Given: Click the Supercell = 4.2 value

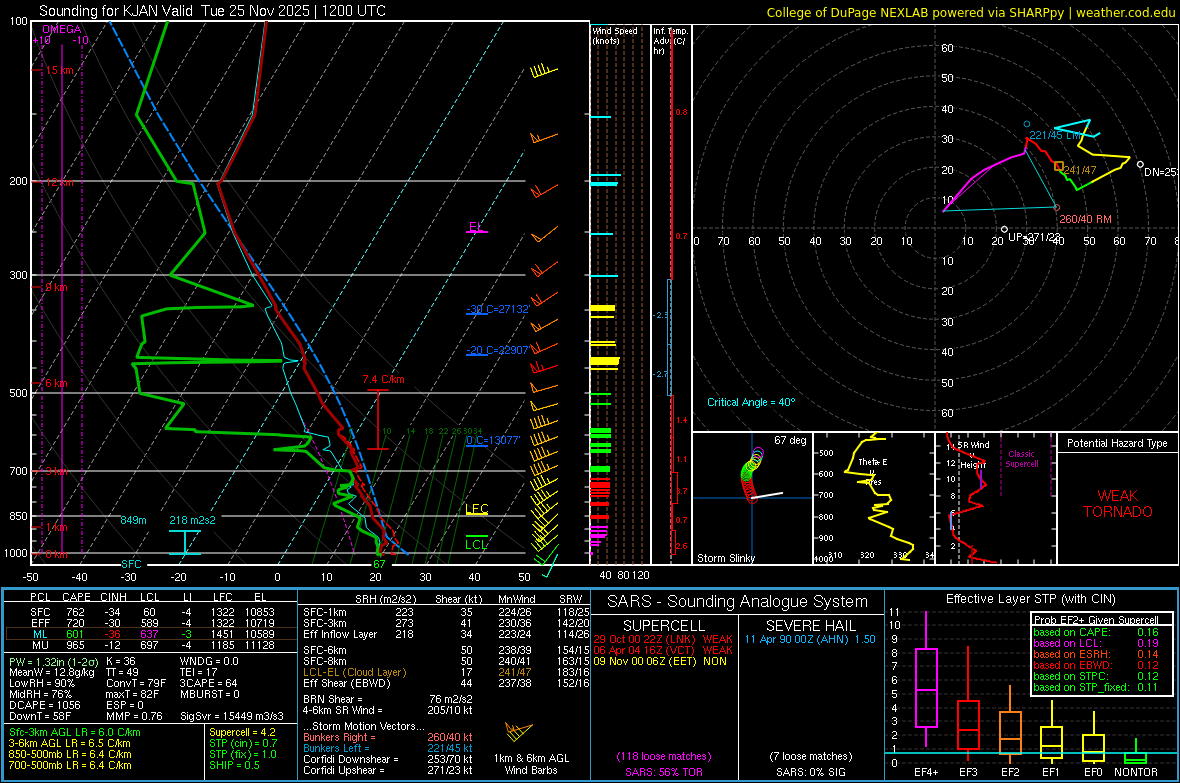Looking at the screenshot, I should pyautogui.click(x=242, y=732).
